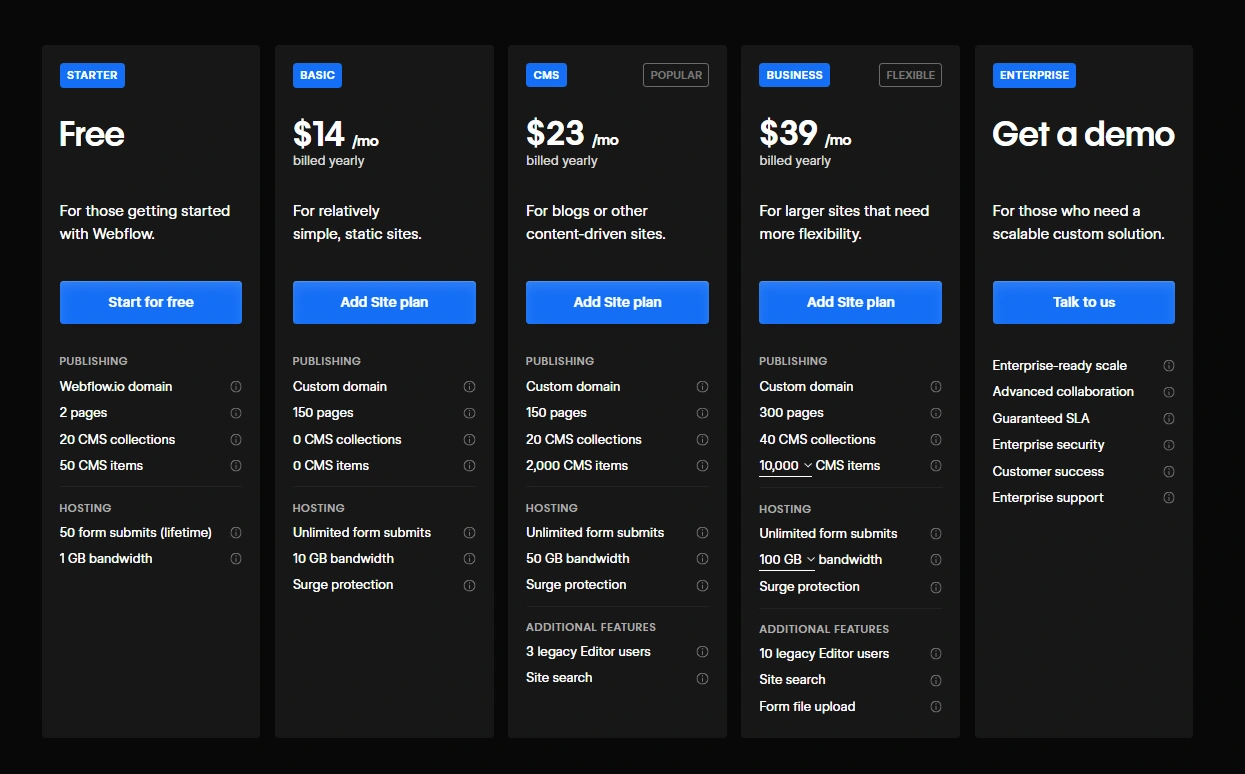Open info icon beside Enterprise support
This screenshot has height=774, width=1245.
point(1168,498)
